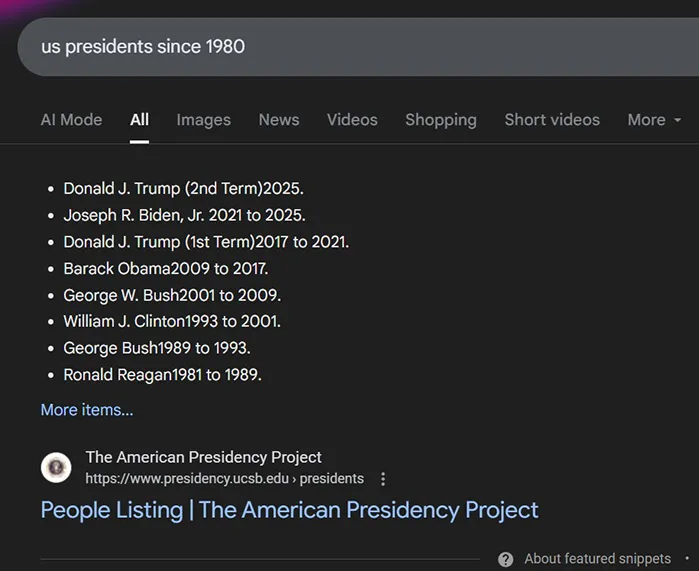Expand the More search filters dropdown
Viewport: 699px width, 571px height.
click(654, 120)
